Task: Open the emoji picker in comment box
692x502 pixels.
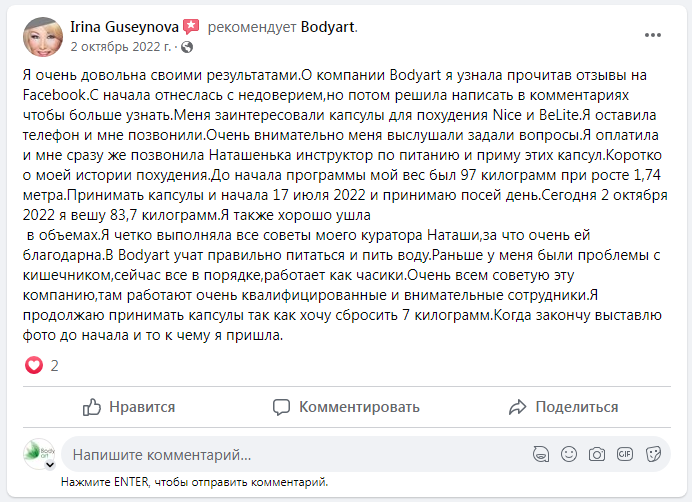Action: [569, 454]
